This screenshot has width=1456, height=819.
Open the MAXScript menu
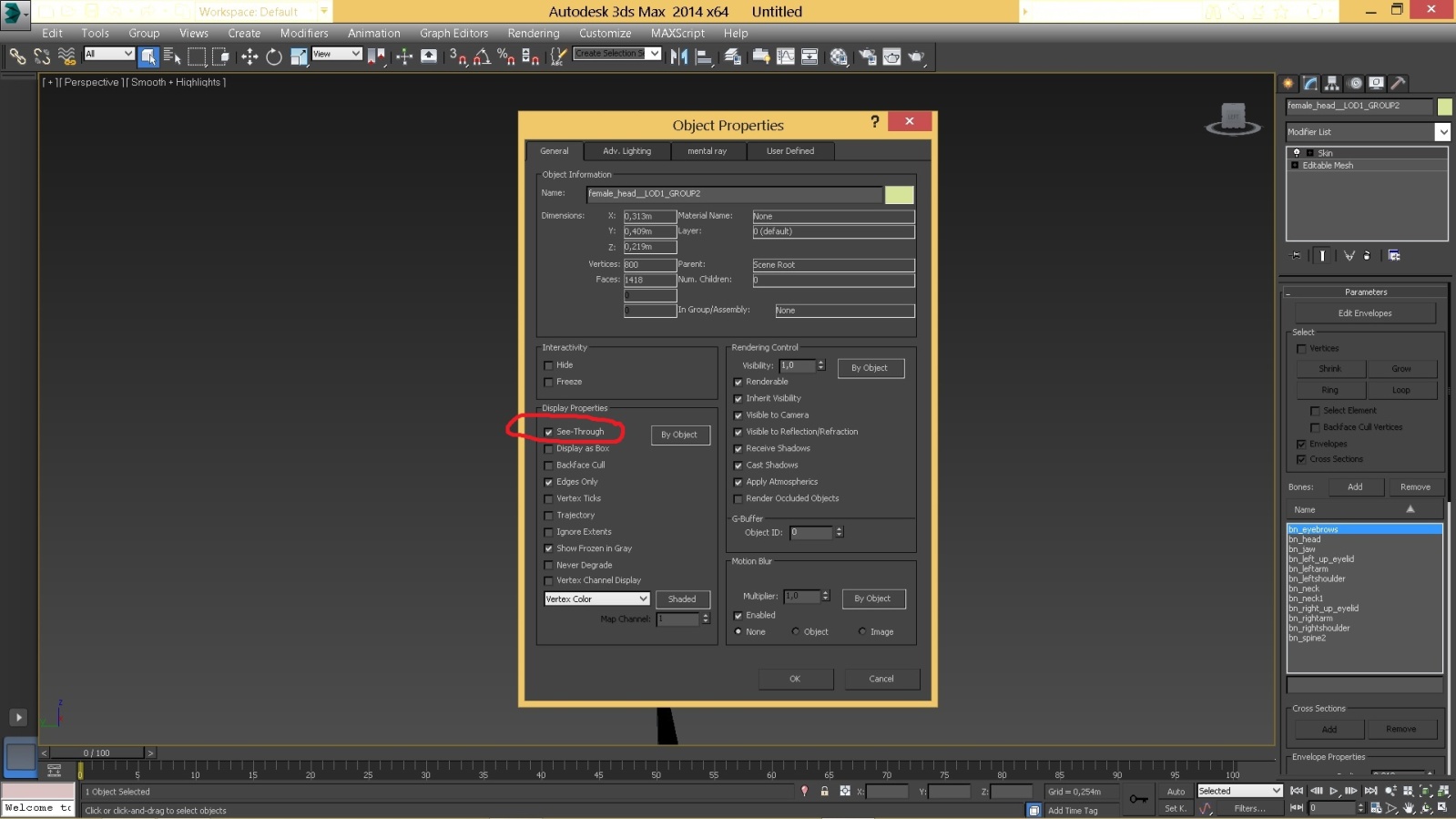(677, 34)
